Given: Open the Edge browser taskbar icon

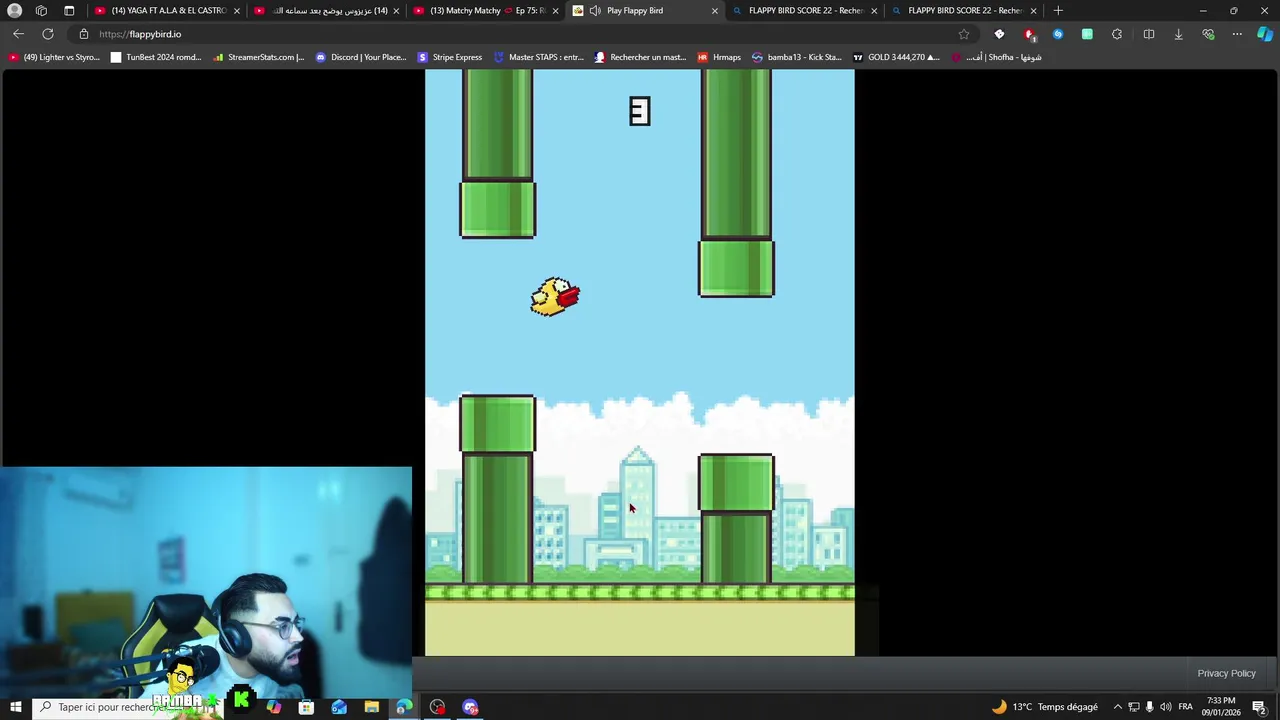Looking at the screenshot, I should (404, 707).
